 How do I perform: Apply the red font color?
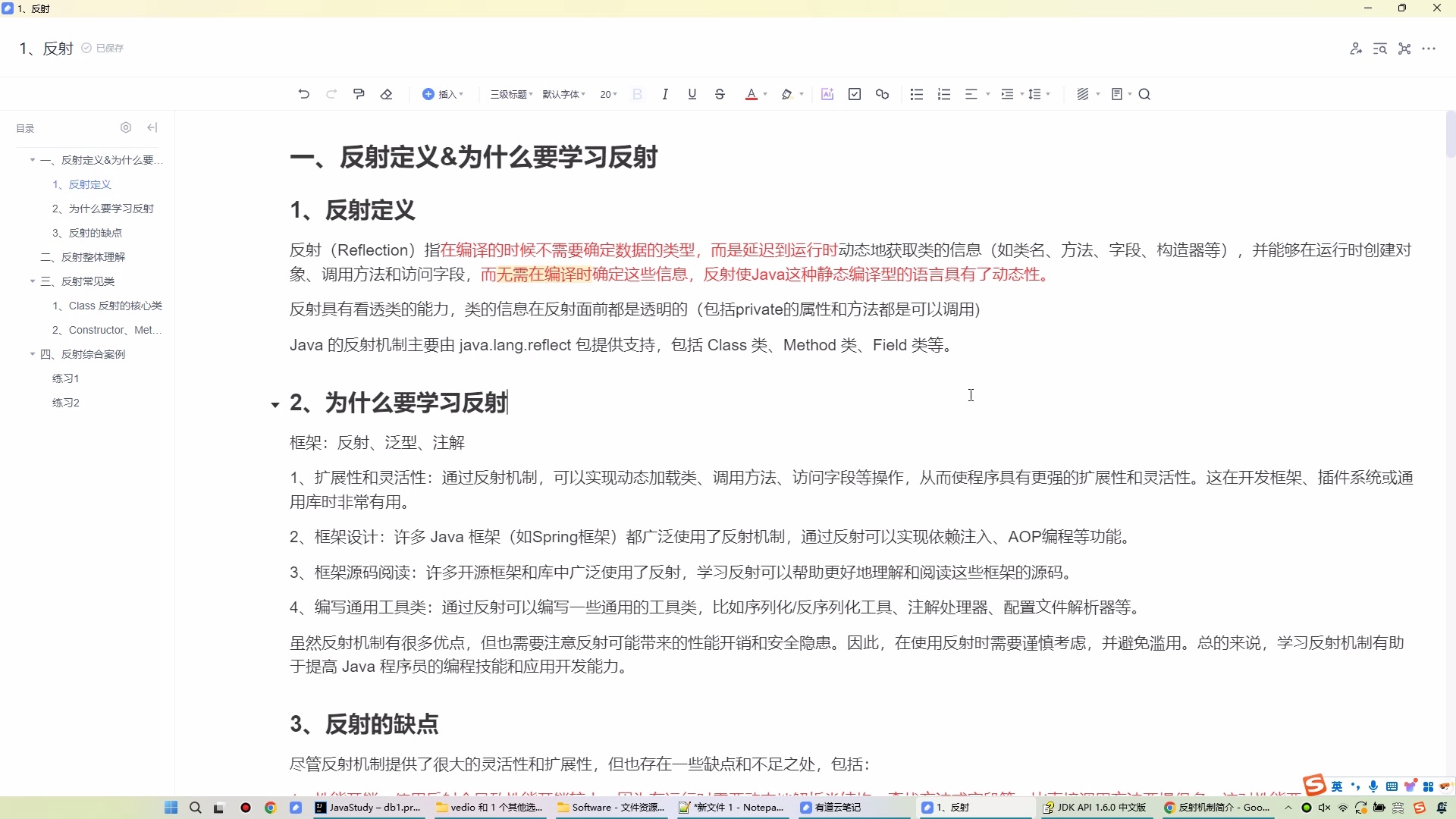pyautogui.click(x=752, y=94)
